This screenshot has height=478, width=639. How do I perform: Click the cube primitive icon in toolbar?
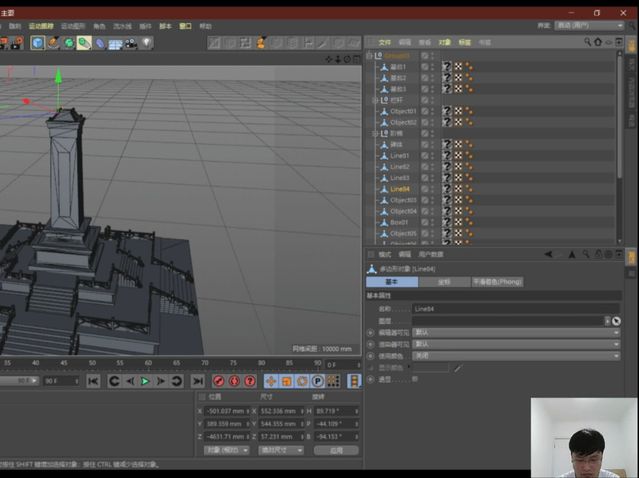(37, 43)
